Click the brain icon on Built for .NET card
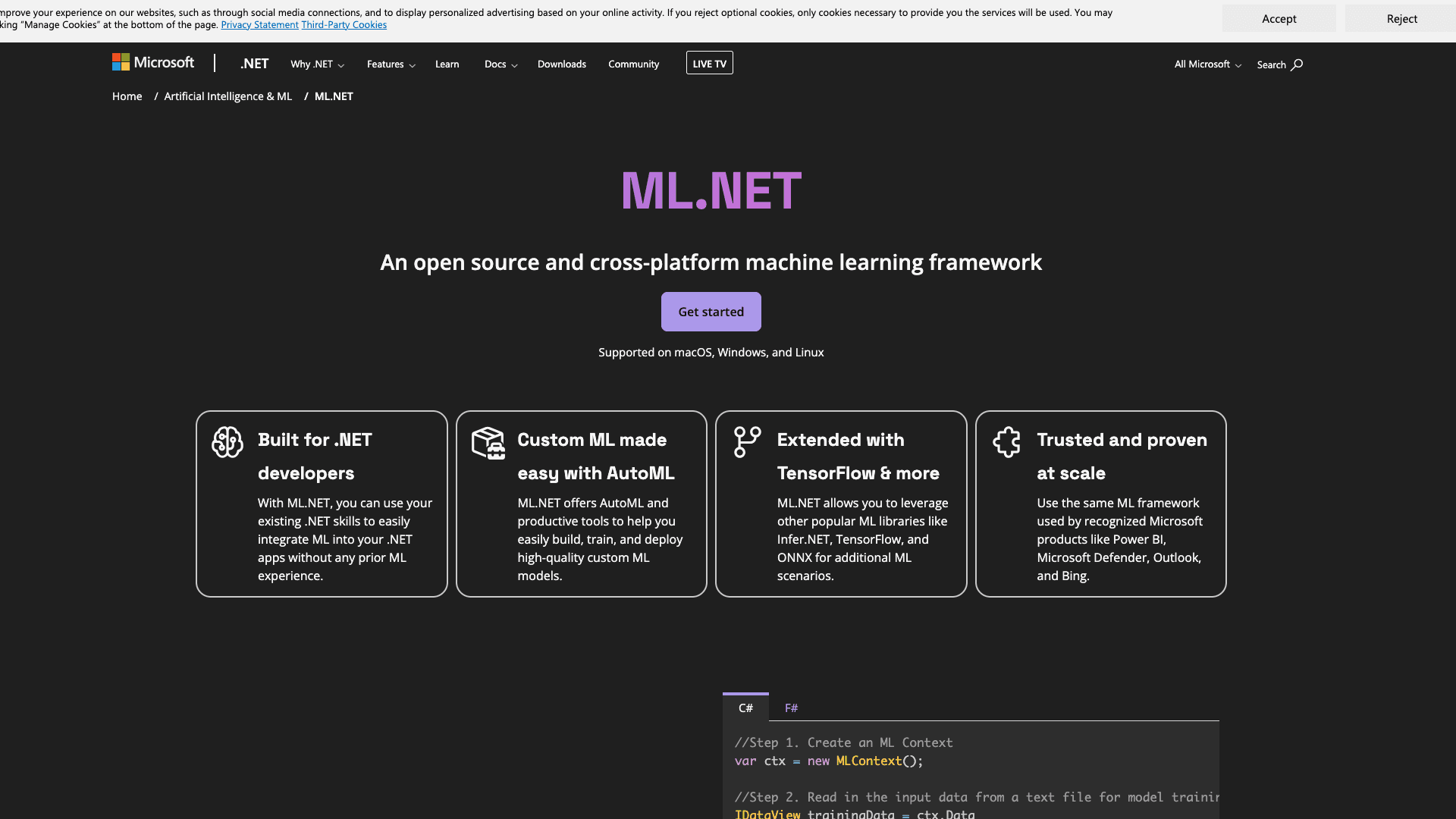This screenshot has height=819, width=1456. 227,442
